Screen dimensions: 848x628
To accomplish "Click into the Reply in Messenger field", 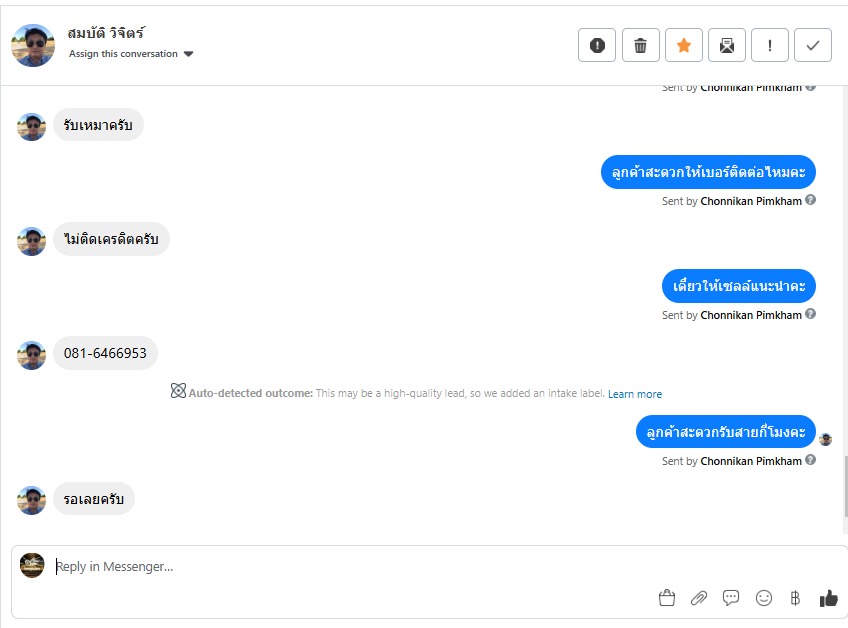I will tap(400, 567).
